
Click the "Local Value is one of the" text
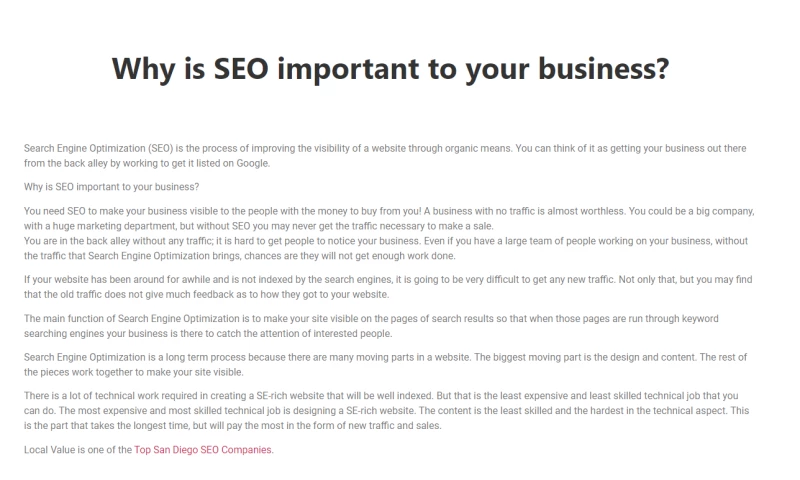point(78,450)
